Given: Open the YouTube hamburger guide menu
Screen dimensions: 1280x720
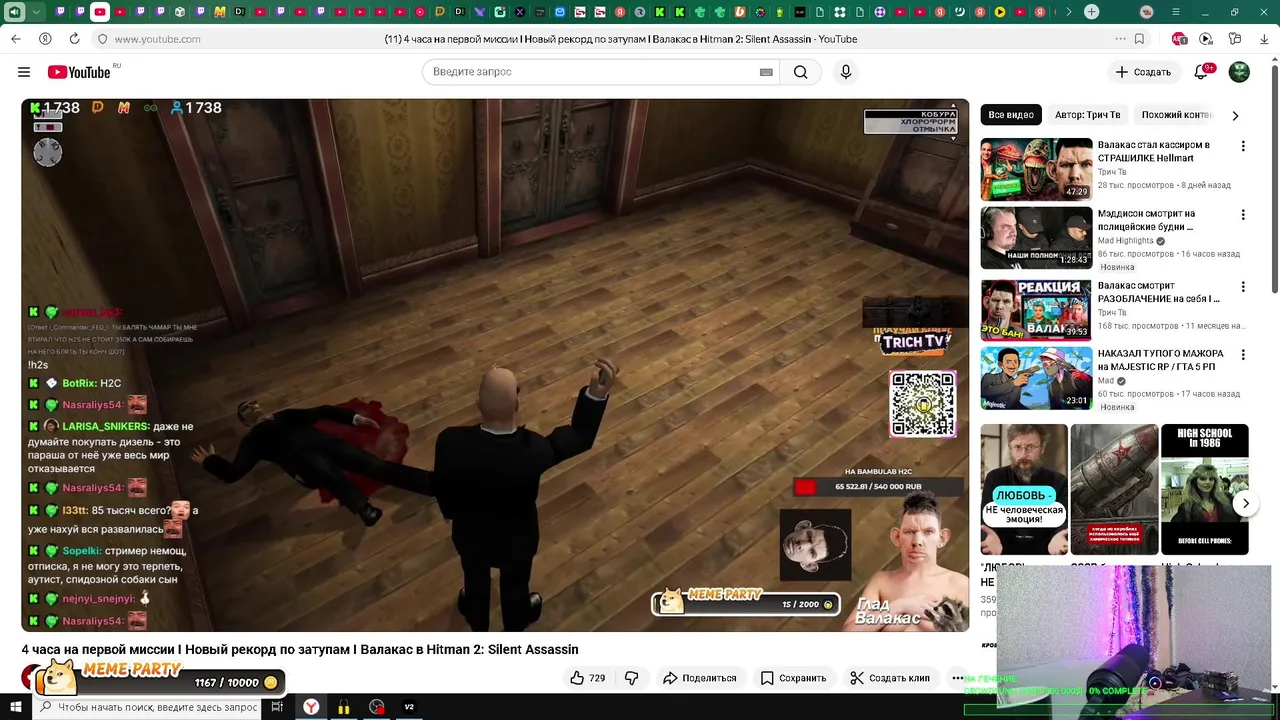Looking at the screenshot, I should point(24,72).
